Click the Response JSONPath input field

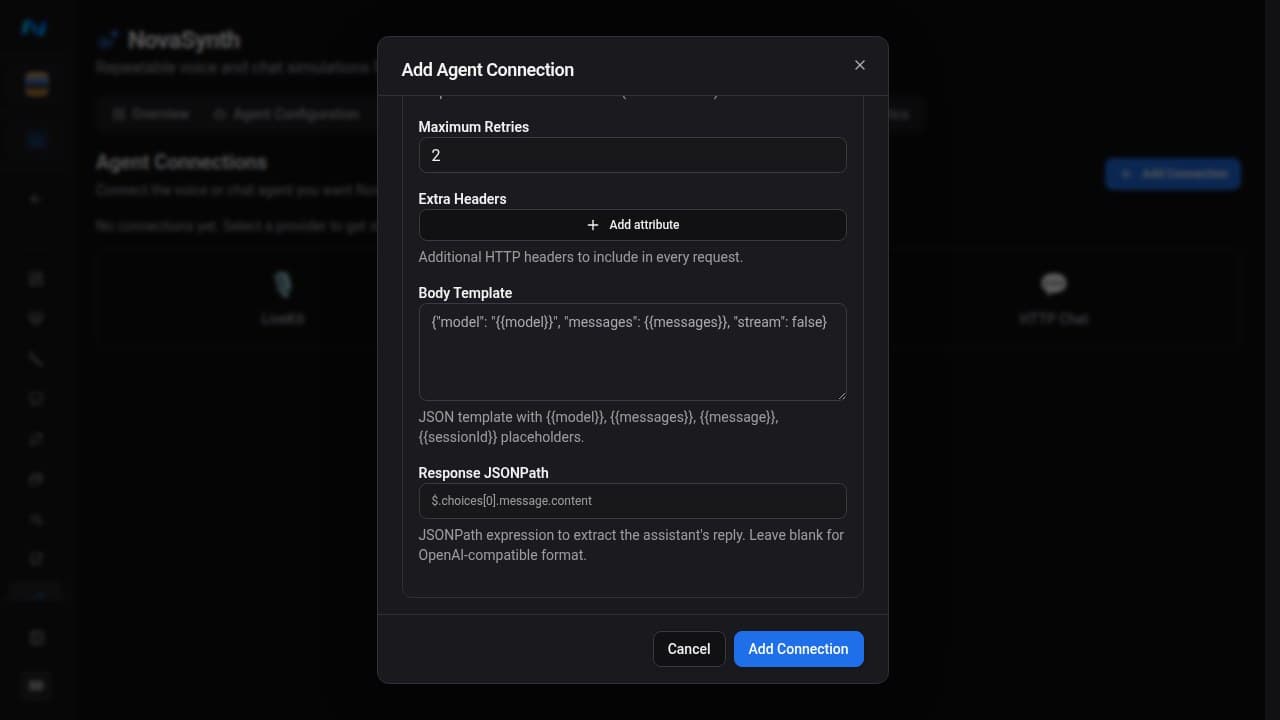(632, 501)
